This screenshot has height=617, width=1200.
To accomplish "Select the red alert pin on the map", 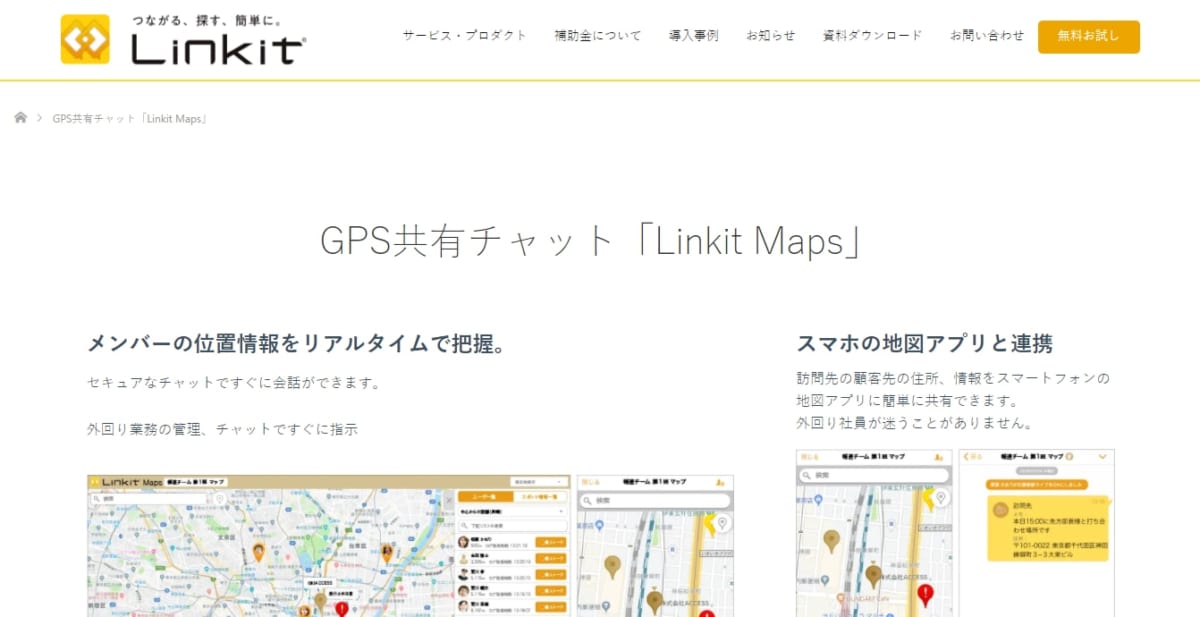I will pos(340,609).
